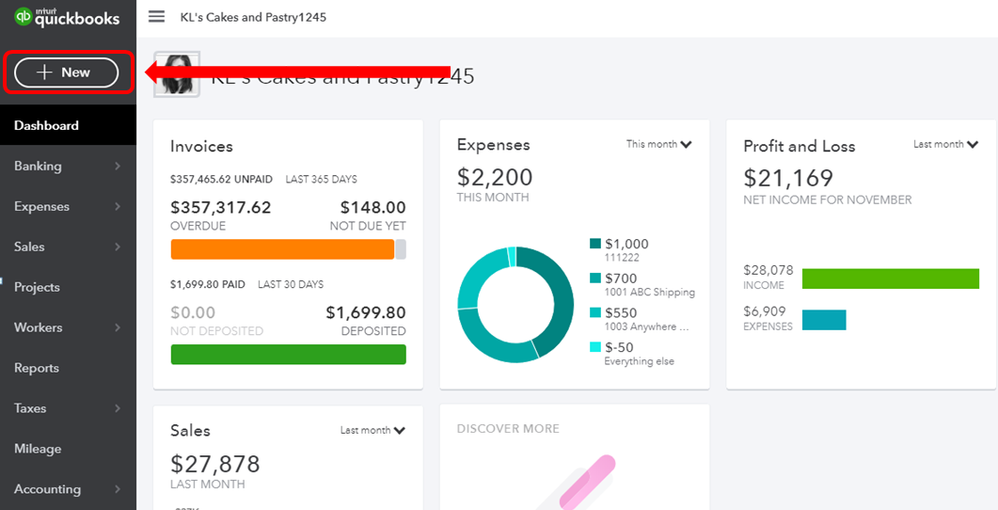
Task: Open the Accounting submenu arrow
Action: point(118,489)
